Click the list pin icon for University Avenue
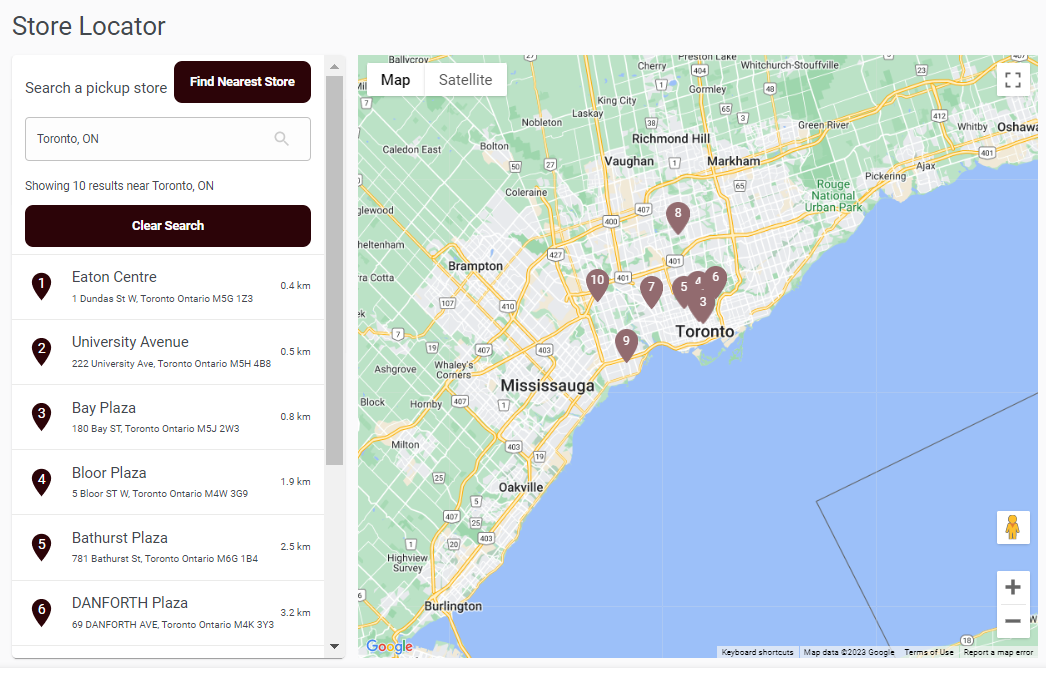Viewport: 1046px width, 675px height. click(x=41, y=352)
